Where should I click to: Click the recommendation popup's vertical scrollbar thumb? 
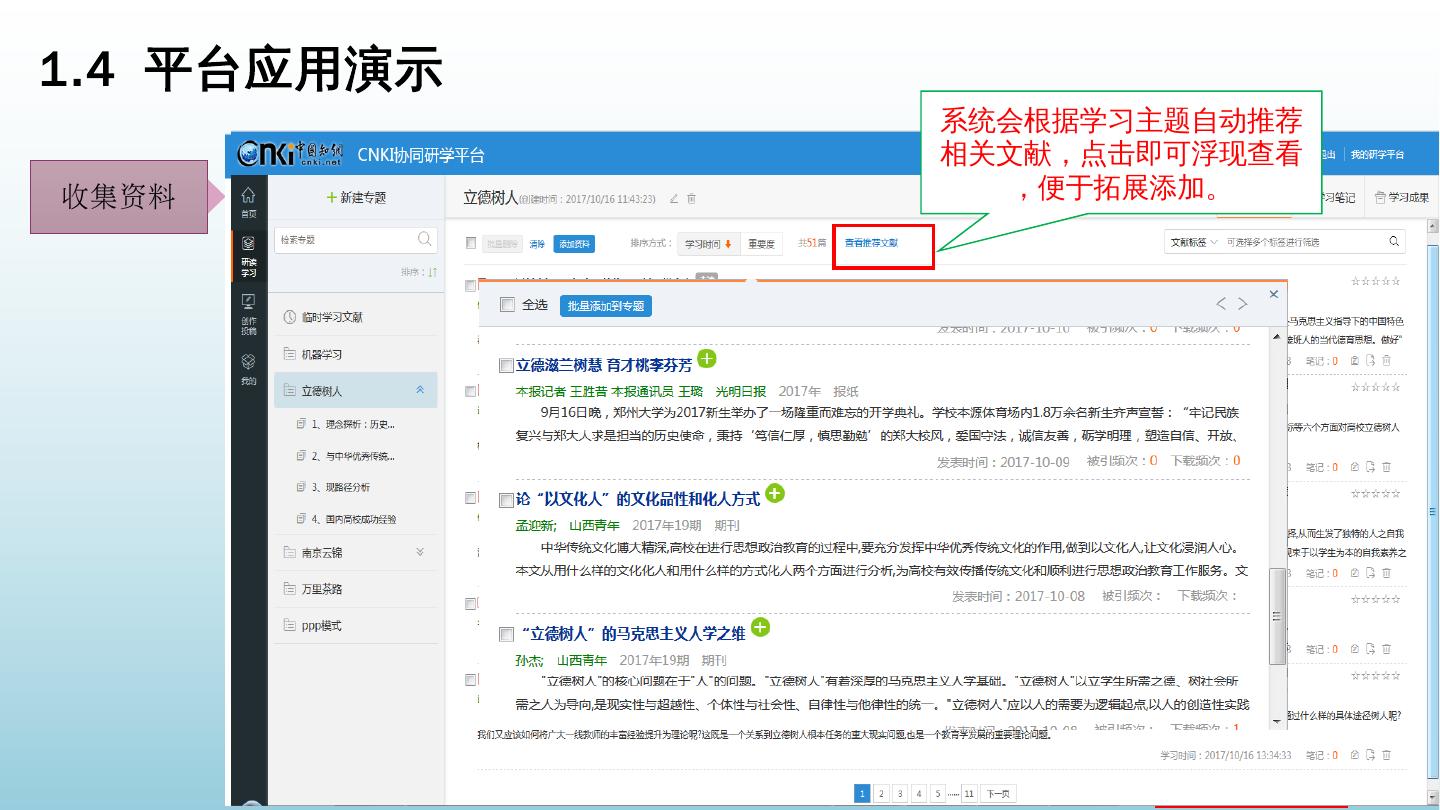1277,614
